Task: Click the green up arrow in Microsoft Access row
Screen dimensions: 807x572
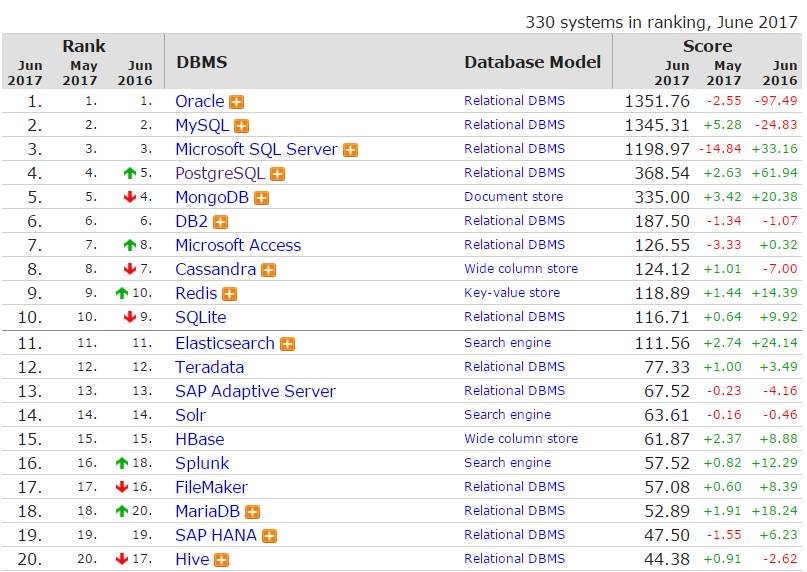Action: (x=130, y=245)
